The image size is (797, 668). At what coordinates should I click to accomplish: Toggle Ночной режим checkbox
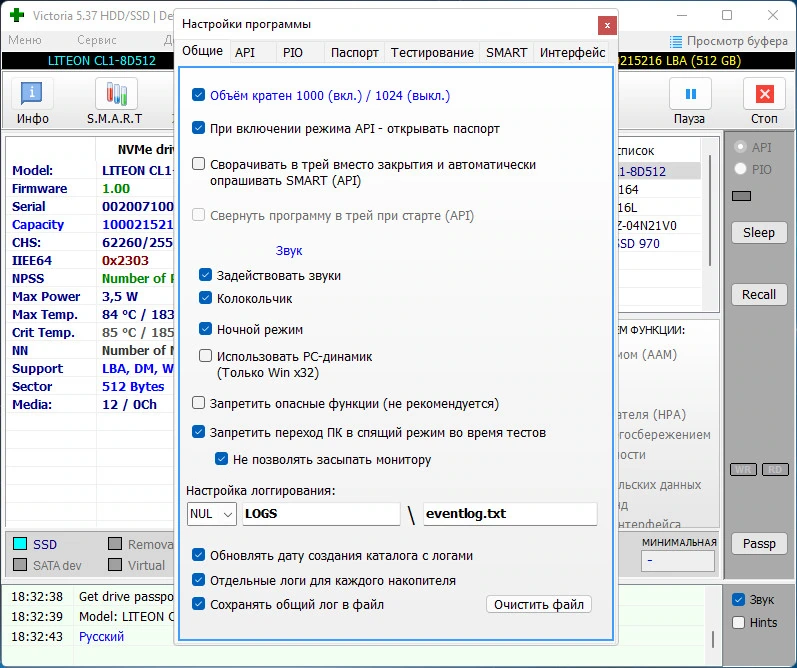pos(205,329)
